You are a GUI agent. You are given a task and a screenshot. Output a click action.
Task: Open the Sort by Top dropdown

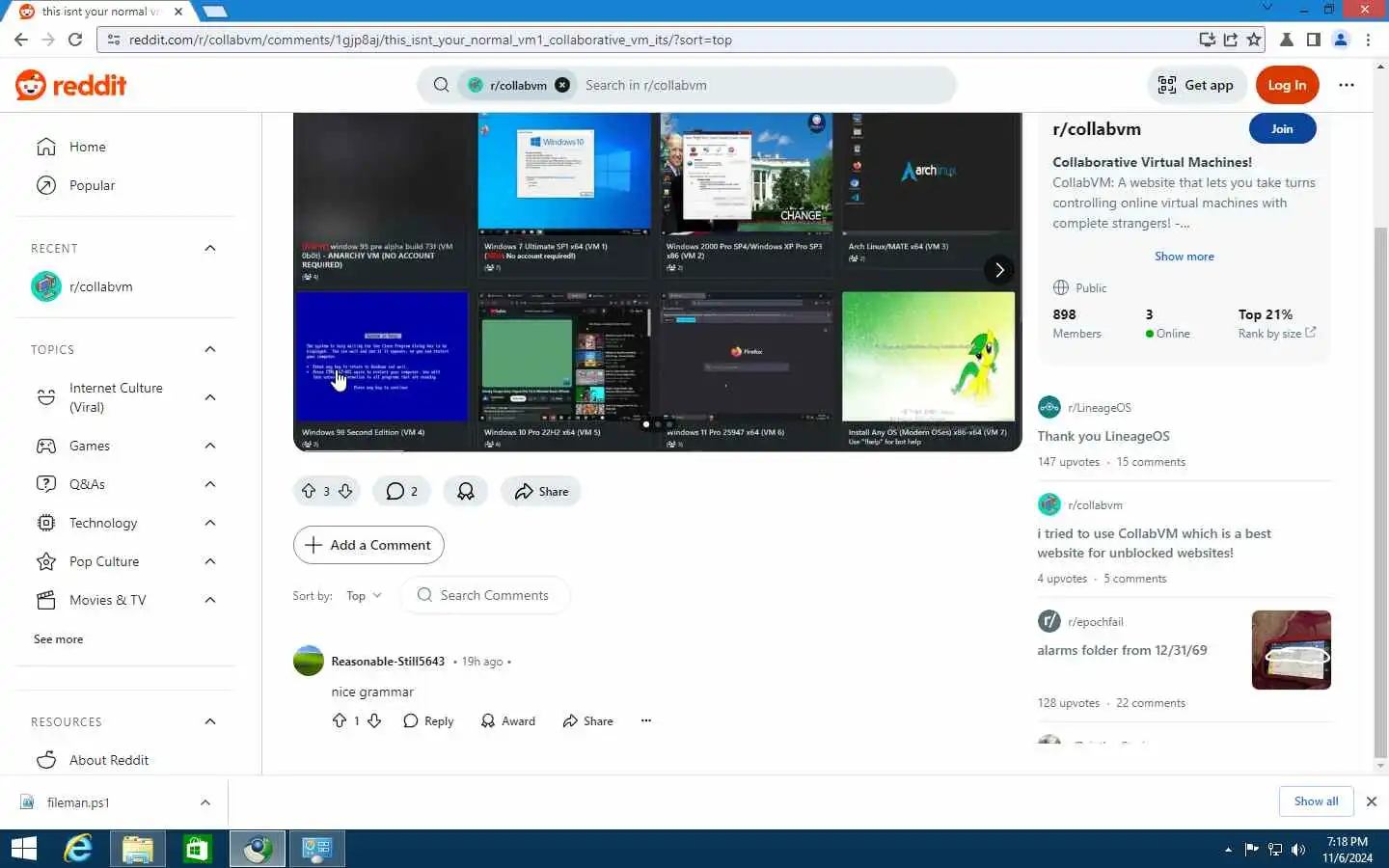(364, 596)
